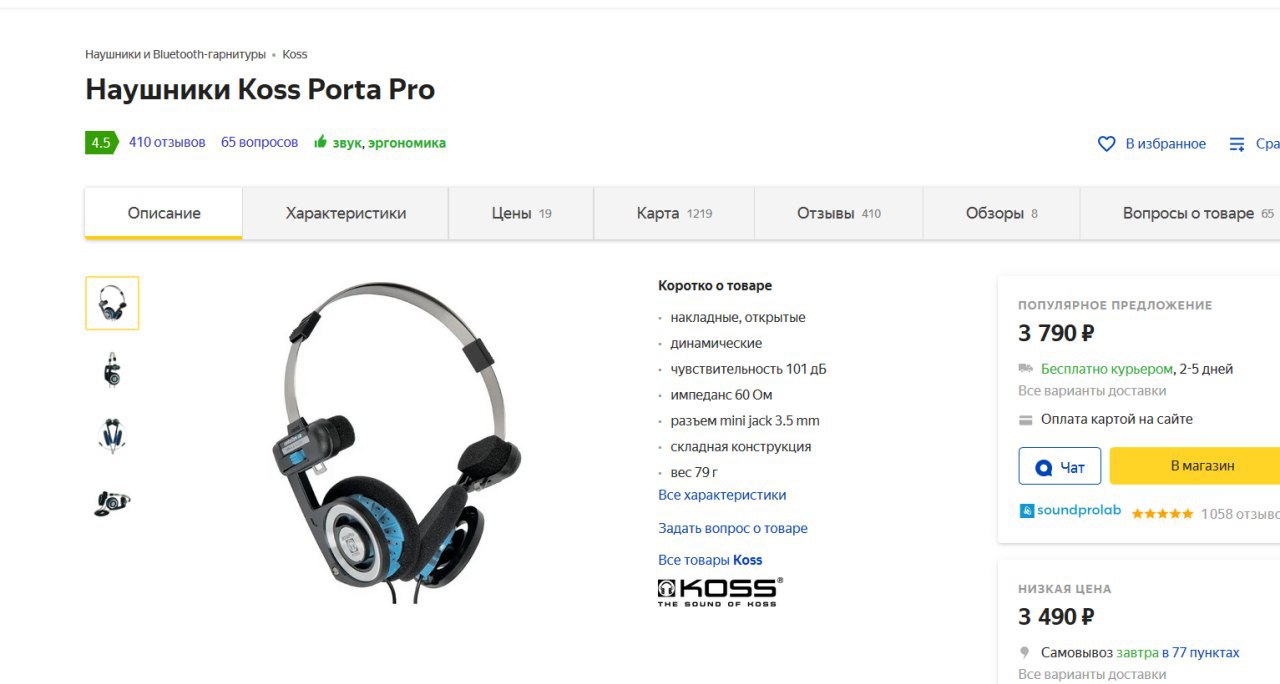This screenshot has width=1280, height=684.
Task: Click the 4.5 rating badge
Action: (100, 143)
